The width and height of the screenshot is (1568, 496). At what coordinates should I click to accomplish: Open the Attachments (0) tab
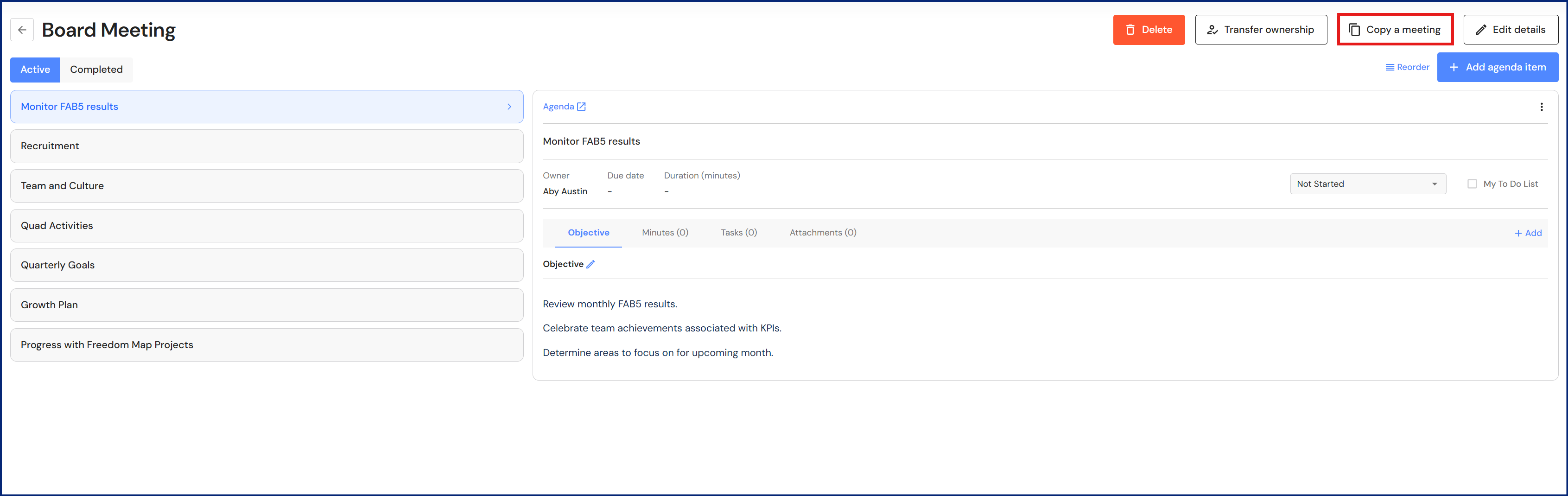(822, 233)
